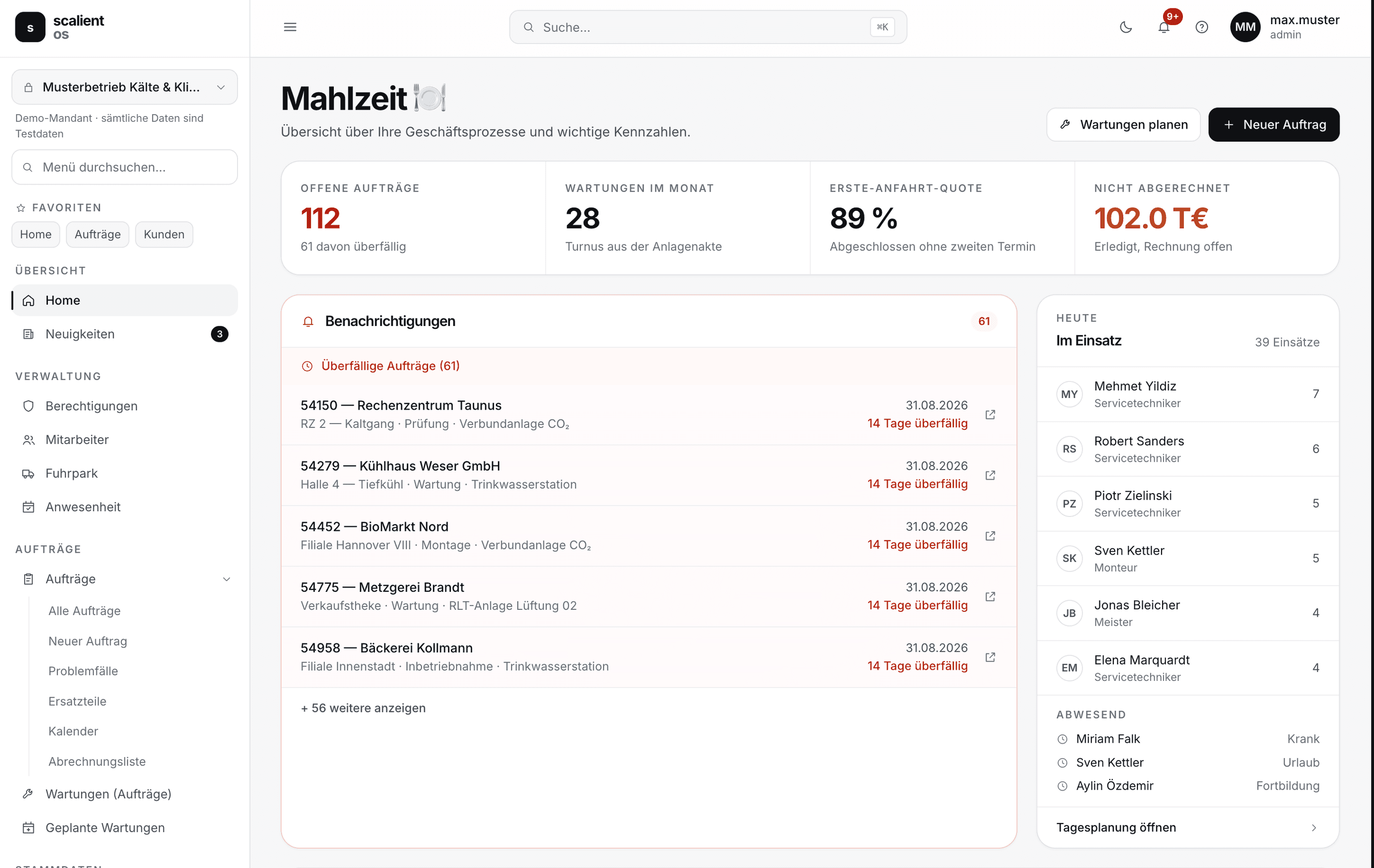The height and width of the screenshot is (868, 1374).
Task: Click the Offene Aufträge 112 card
Action: (413, 218)
